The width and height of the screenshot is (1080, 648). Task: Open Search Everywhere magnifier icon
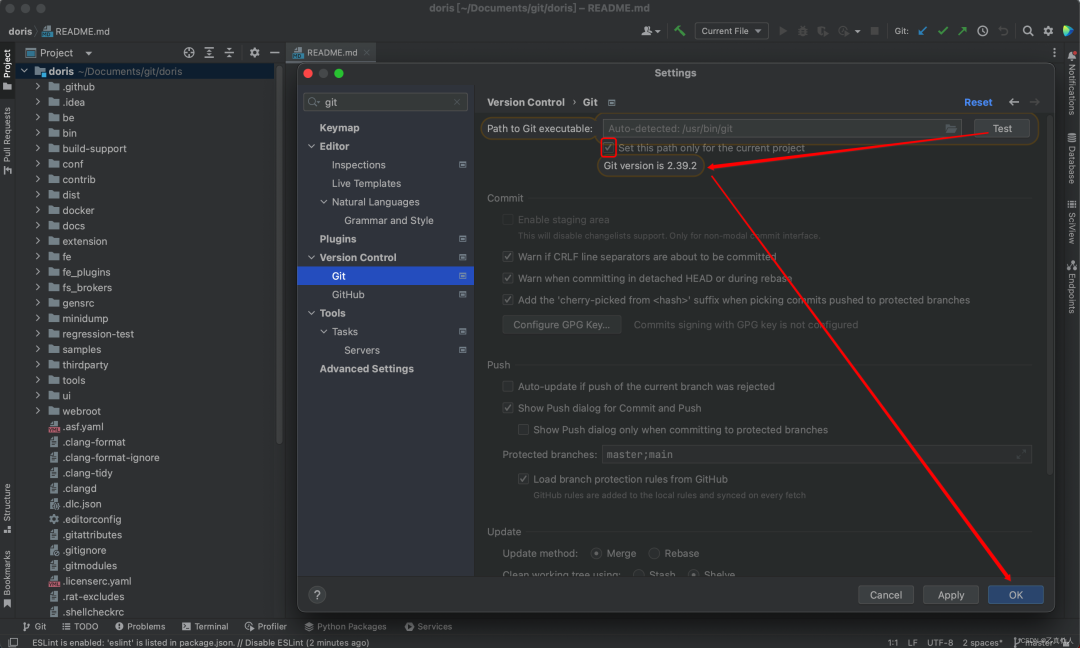pos(1028,31)
